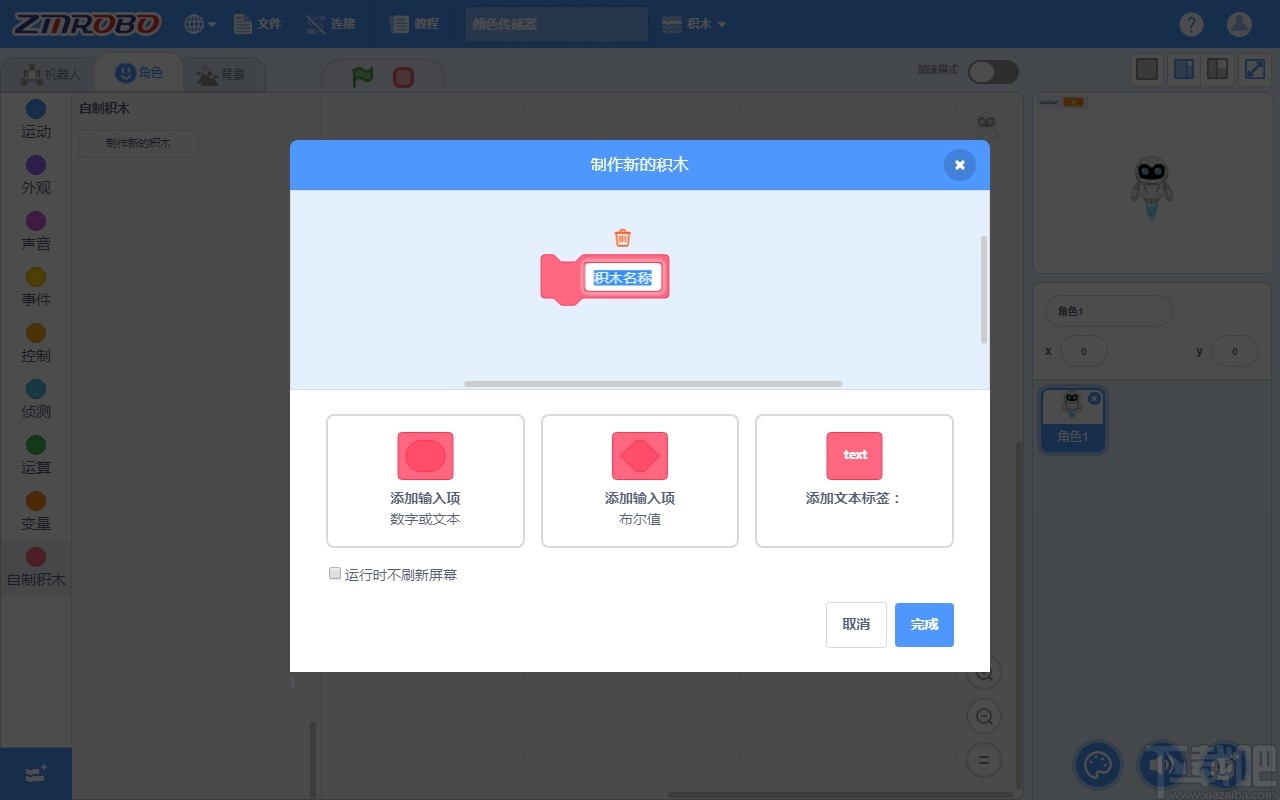
Task: Open the 积木 mode dropdown
Action: (x=694, y=24)
